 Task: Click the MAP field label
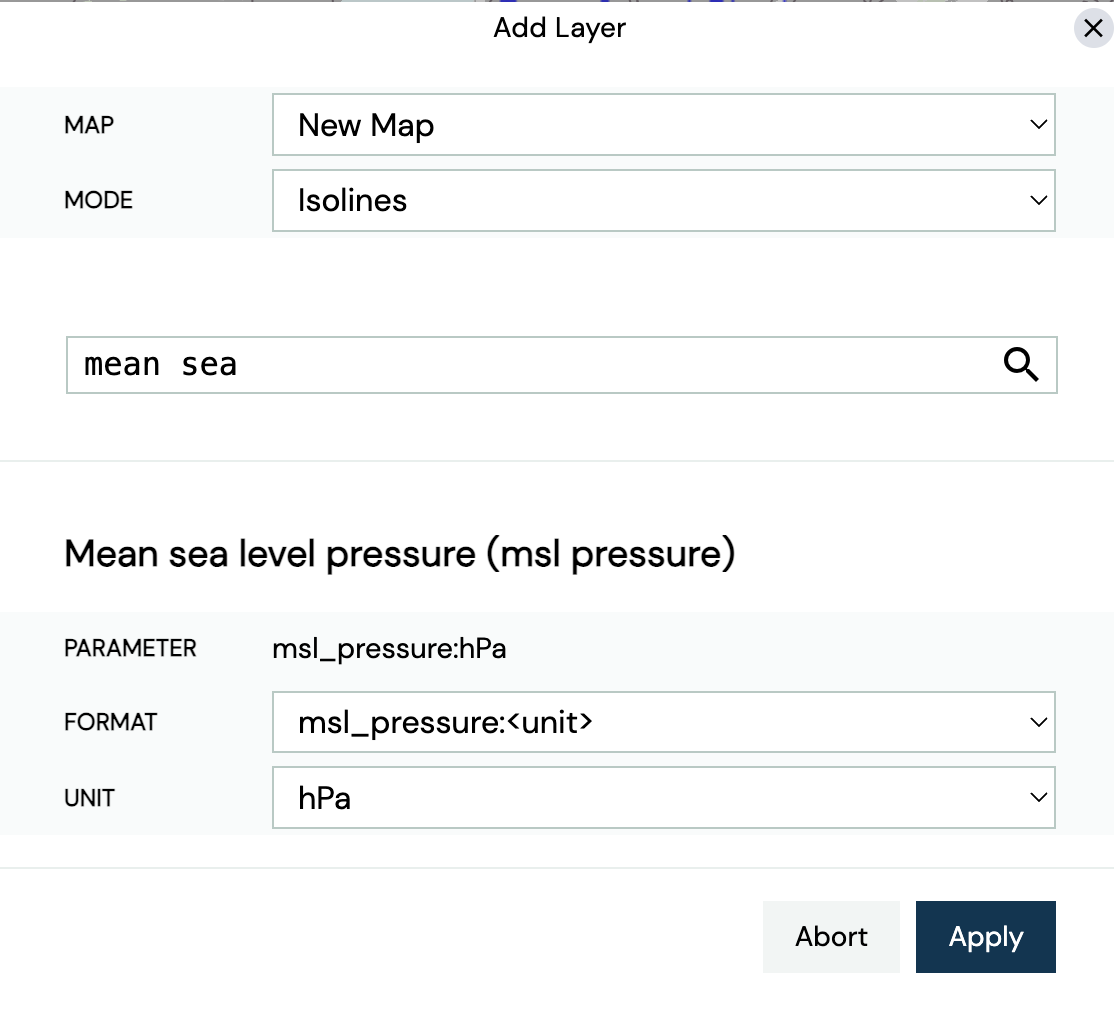[89, 125]
